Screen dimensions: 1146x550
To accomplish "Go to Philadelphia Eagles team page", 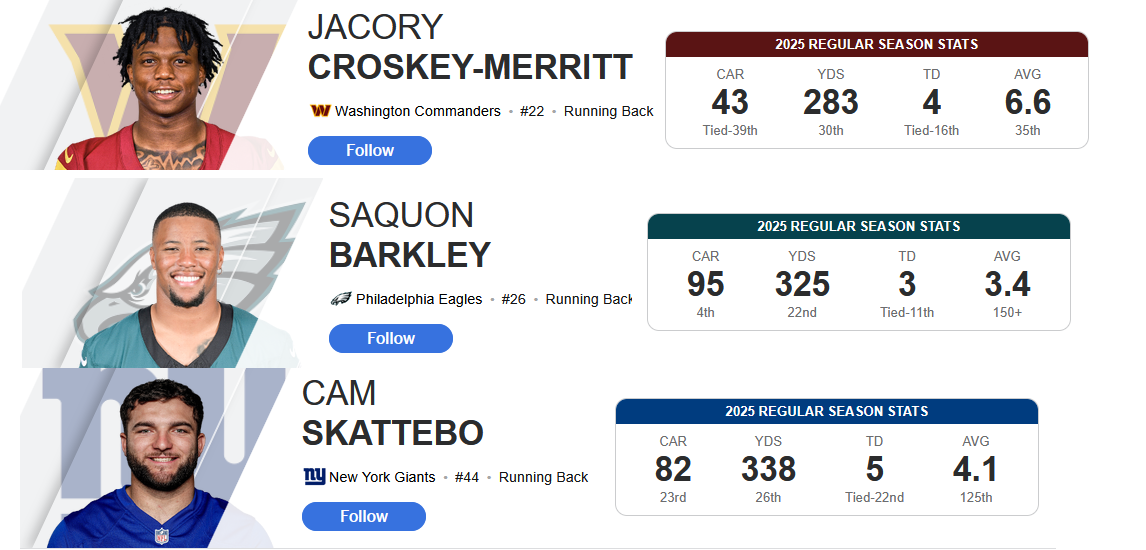I will point(419,299).
